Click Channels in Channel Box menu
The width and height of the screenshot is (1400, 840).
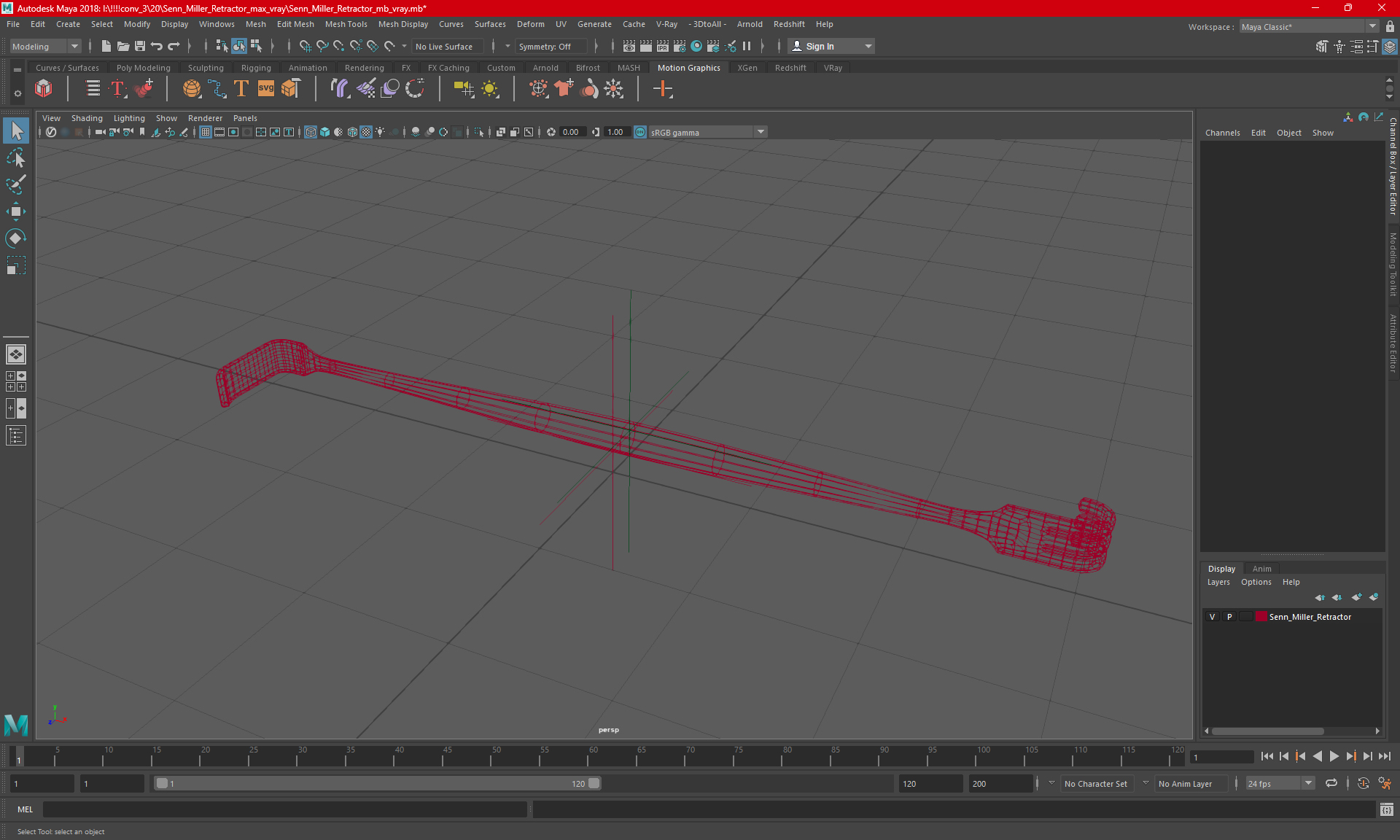coord(1222,133)
